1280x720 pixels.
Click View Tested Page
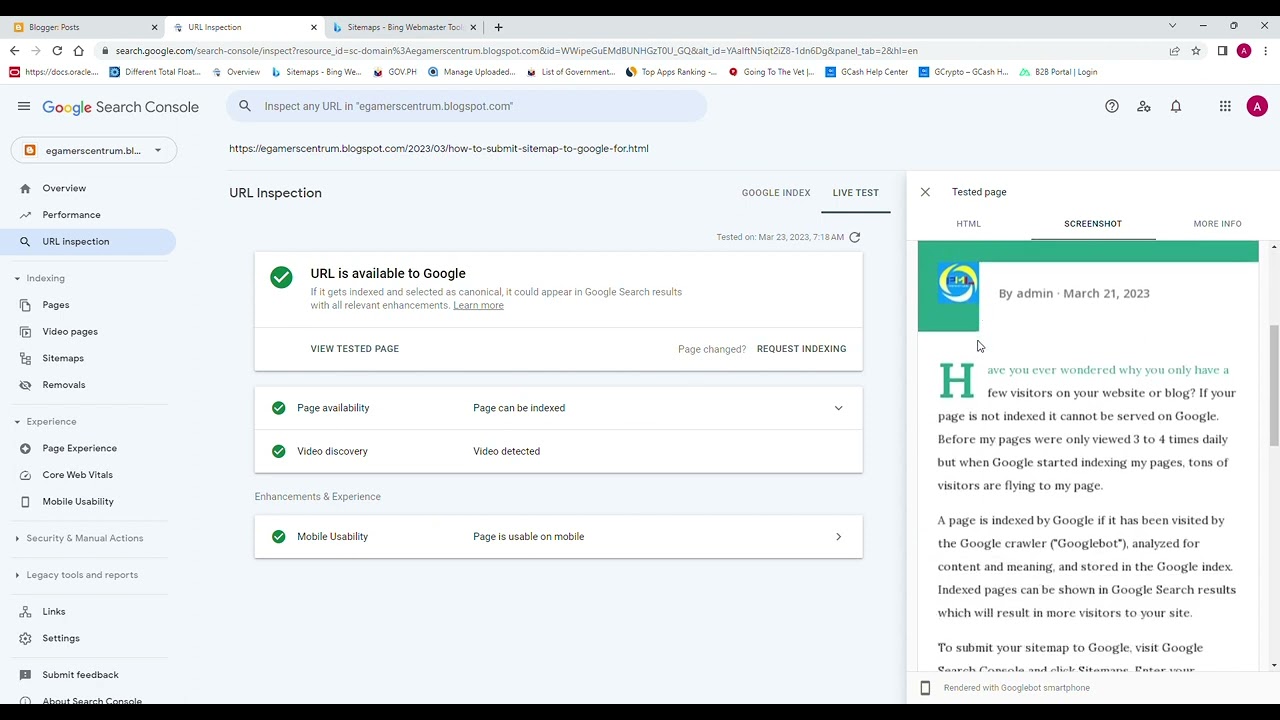(354, 349)
